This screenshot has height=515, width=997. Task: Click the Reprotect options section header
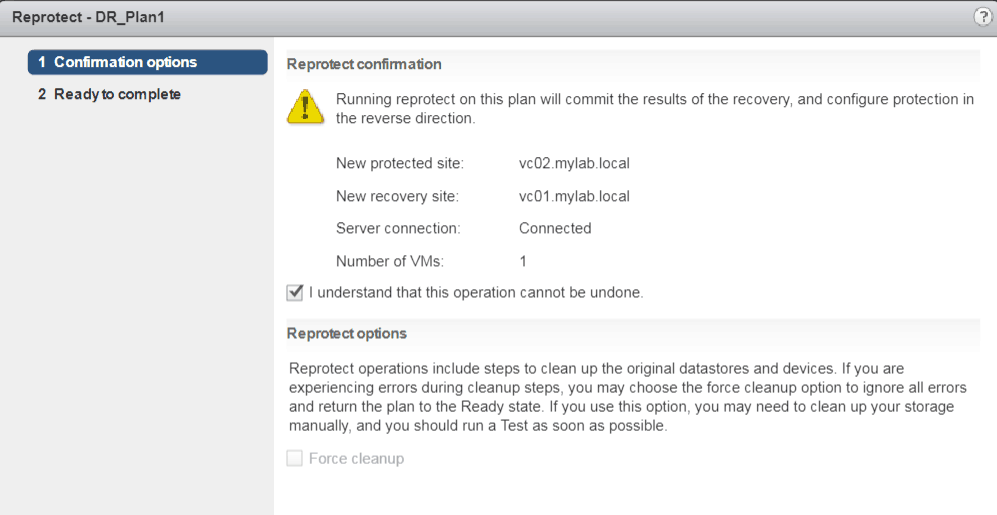346,333
